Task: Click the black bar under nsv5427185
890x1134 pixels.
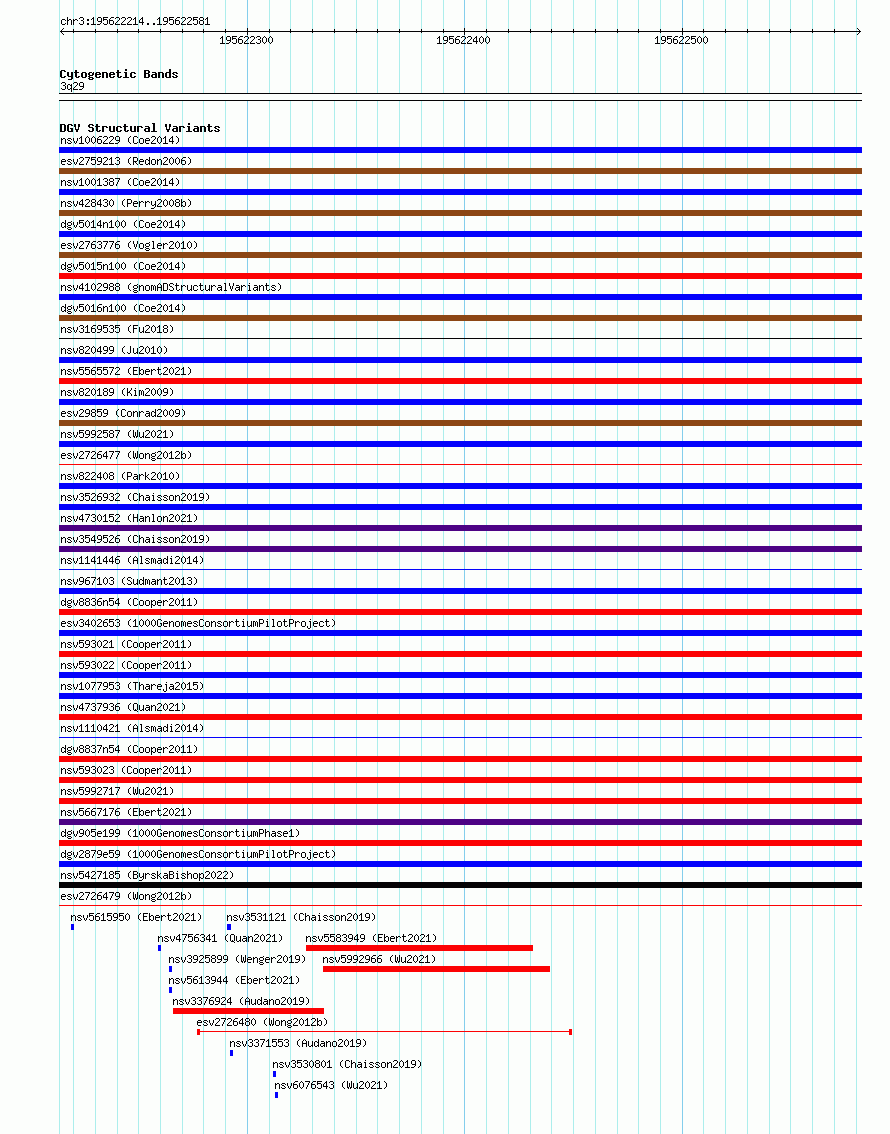Action: pos(461,885)
